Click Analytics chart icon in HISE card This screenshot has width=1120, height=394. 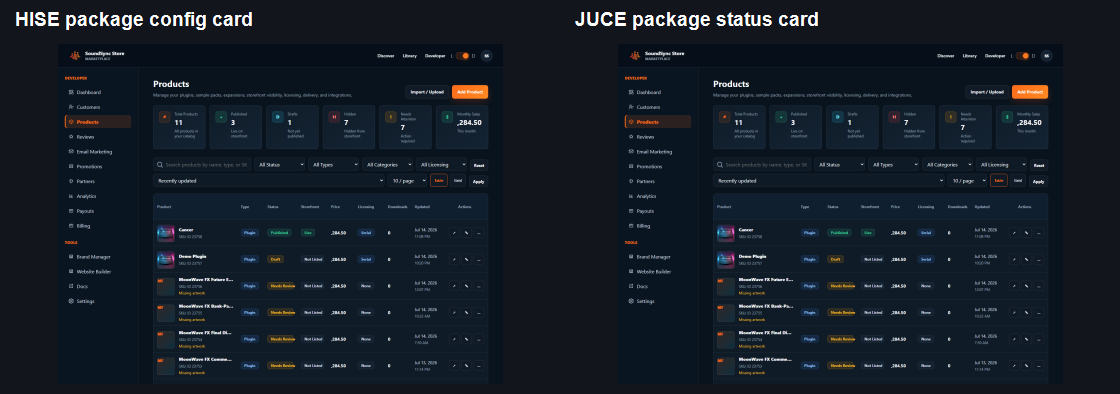(x=71, y=196)
